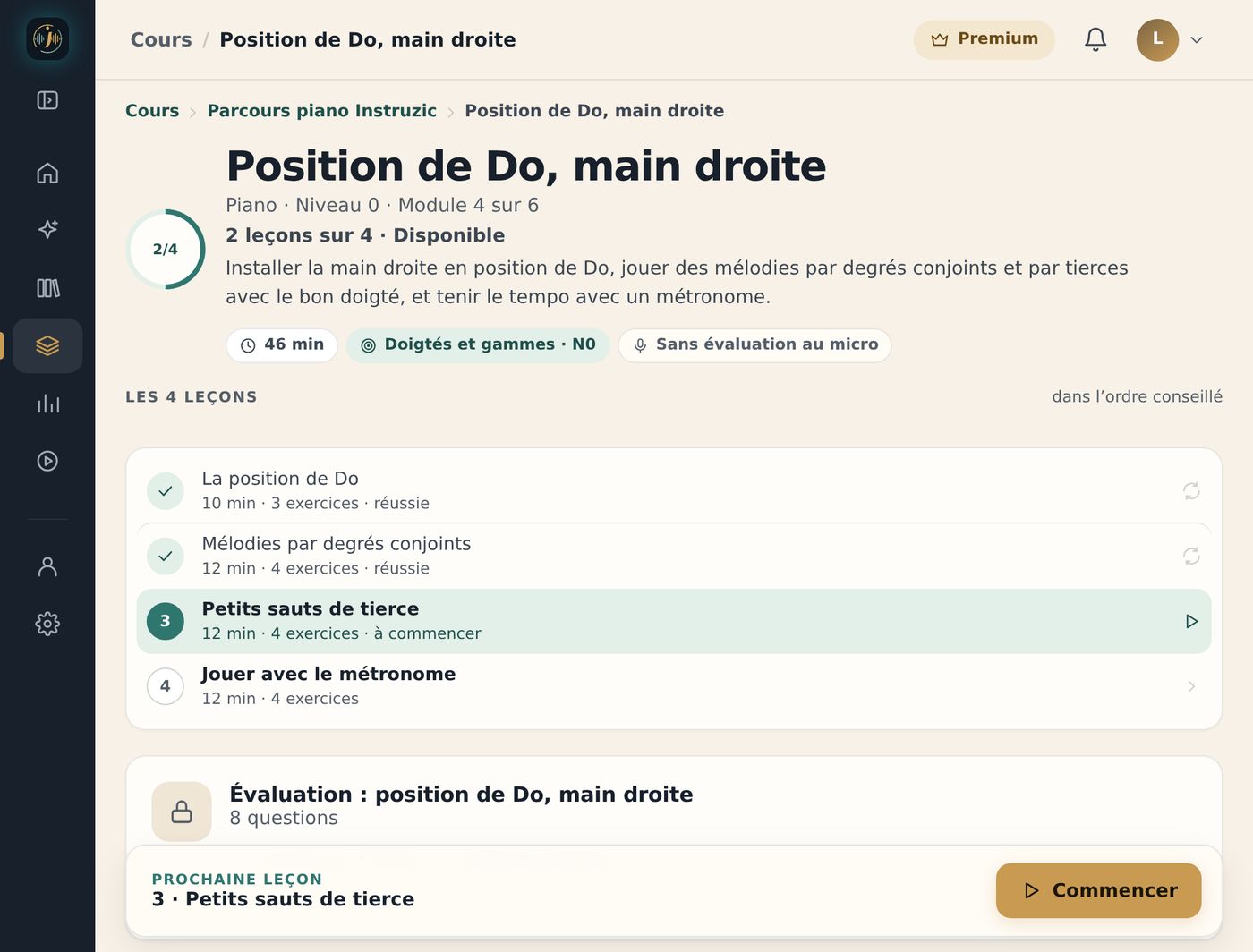Go to Cours in the breadcrumb trail
1253x952 pixels.
tap(152, 111)
